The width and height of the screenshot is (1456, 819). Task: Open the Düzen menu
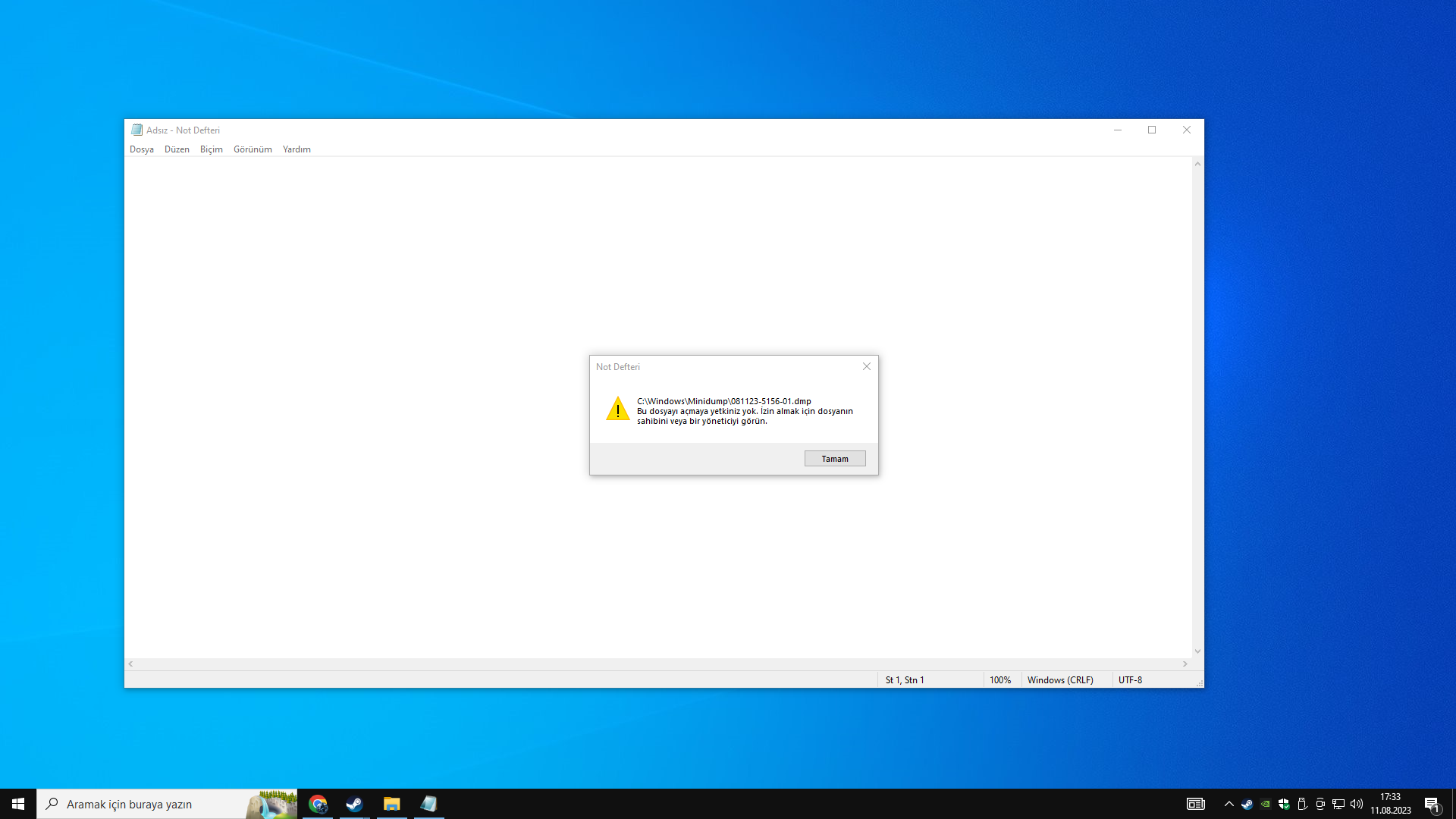point(177,149)
